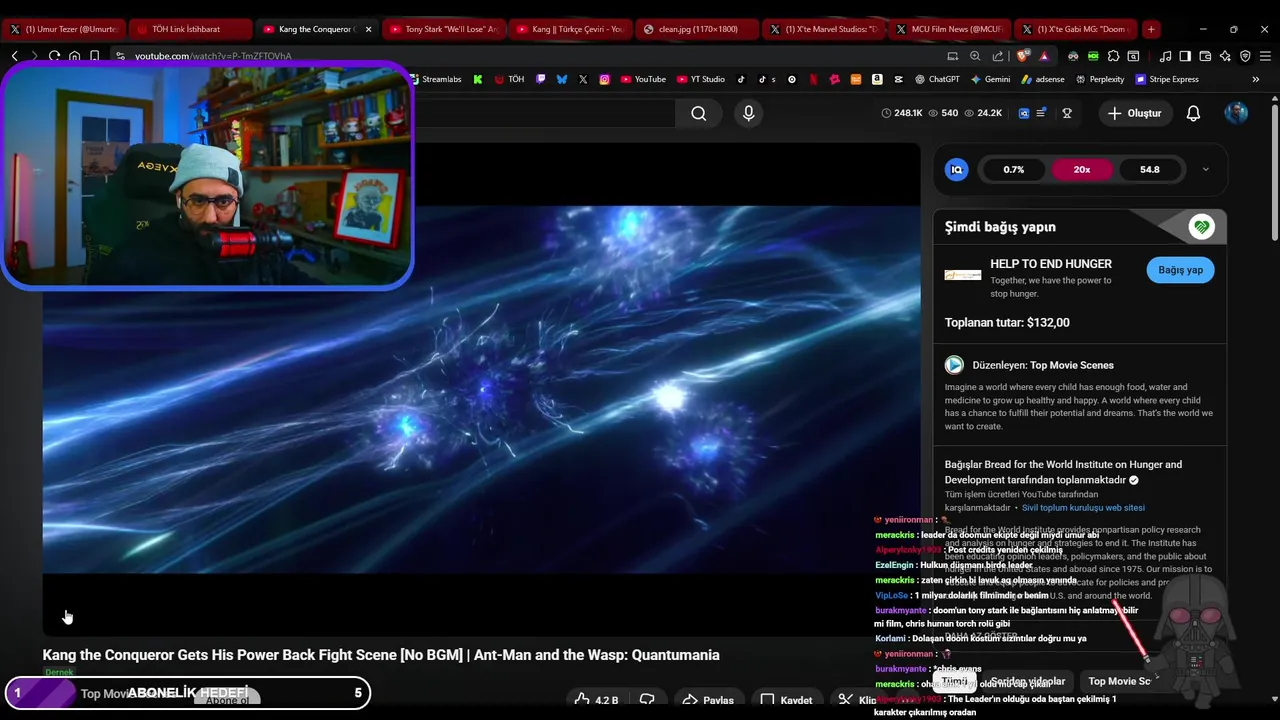
Task: Go back to previous page
Action: 14,56
